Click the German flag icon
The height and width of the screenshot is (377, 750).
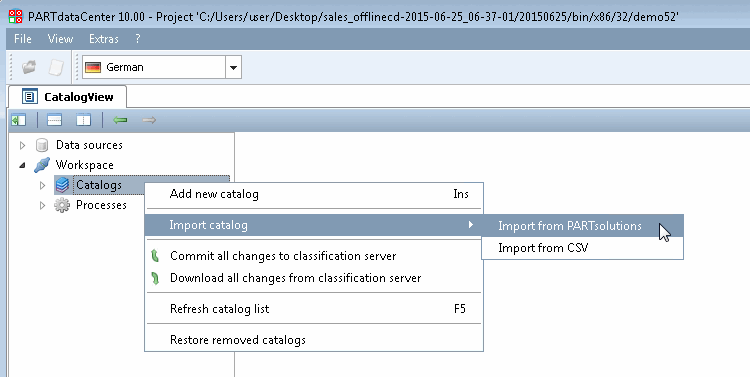coord(93,67)
